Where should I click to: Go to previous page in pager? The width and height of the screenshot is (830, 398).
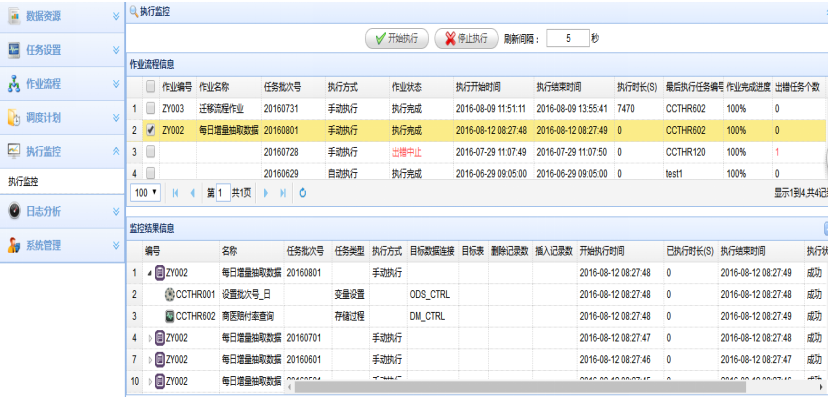tap(193, 193)
